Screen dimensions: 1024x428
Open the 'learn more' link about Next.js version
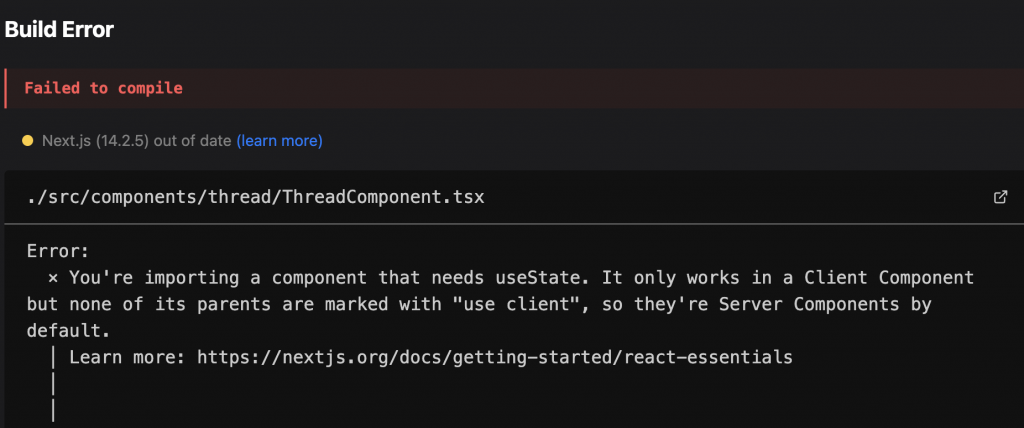(x=280, y=140)
